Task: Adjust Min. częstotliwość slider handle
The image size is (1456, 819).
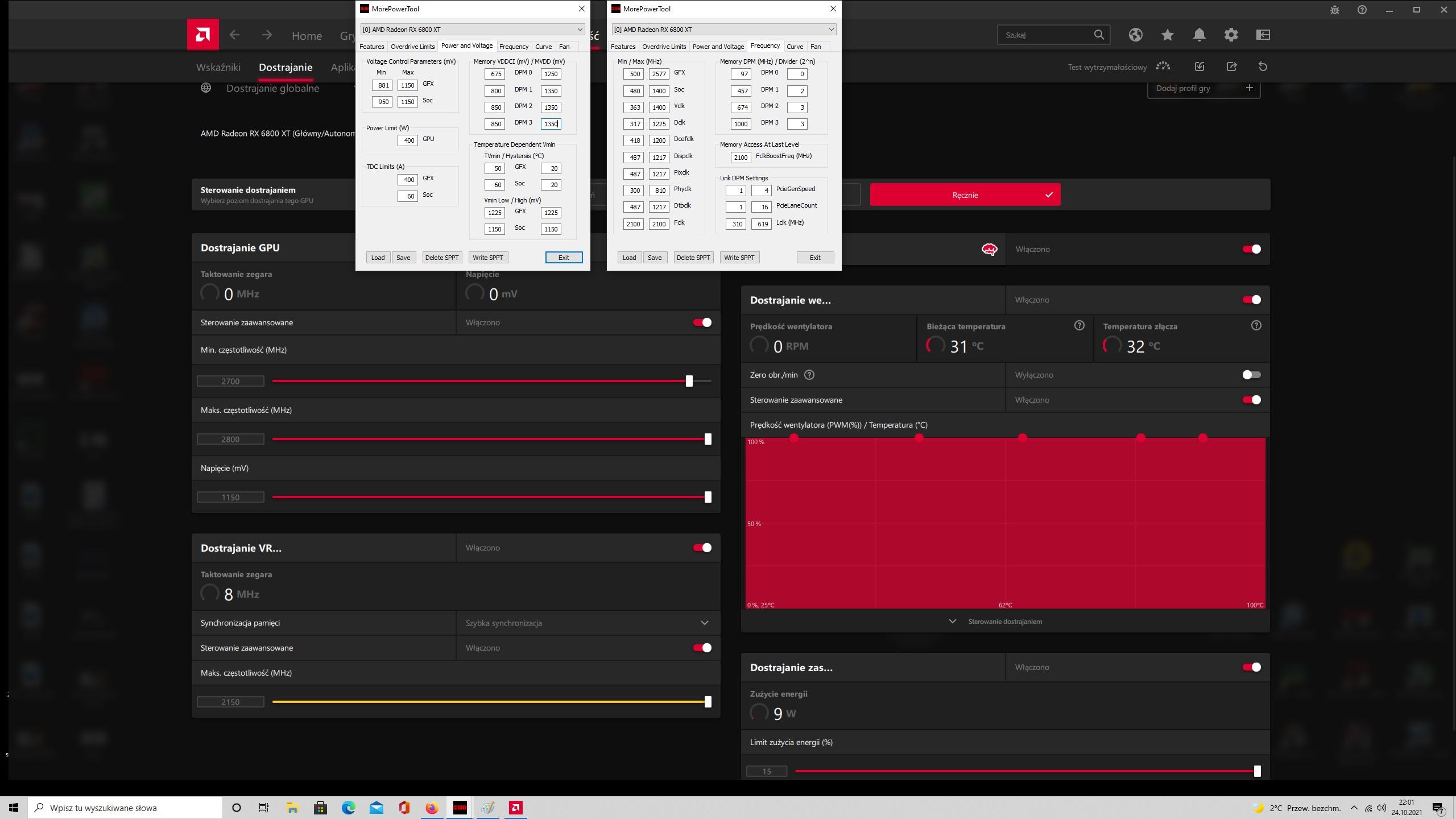Action: (x=689, y=381)
